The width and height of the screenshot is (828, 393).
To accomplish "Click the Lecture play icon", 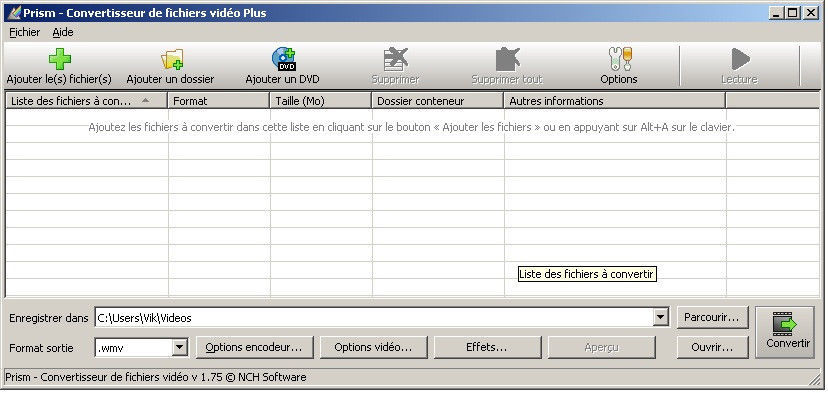I will [x=740, y=59].
